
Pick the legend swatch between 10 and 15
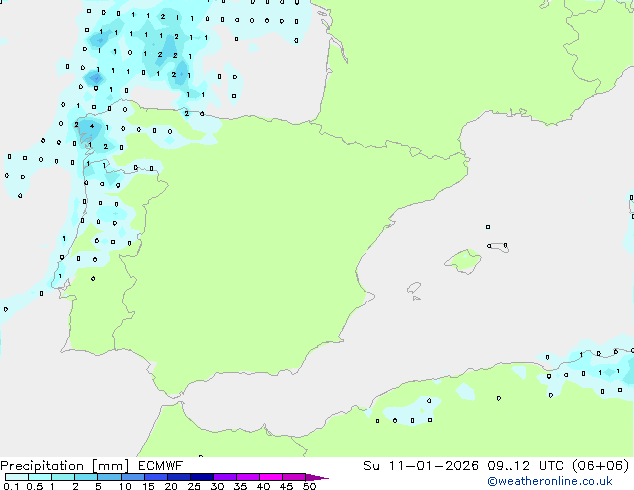pos(133,477)
